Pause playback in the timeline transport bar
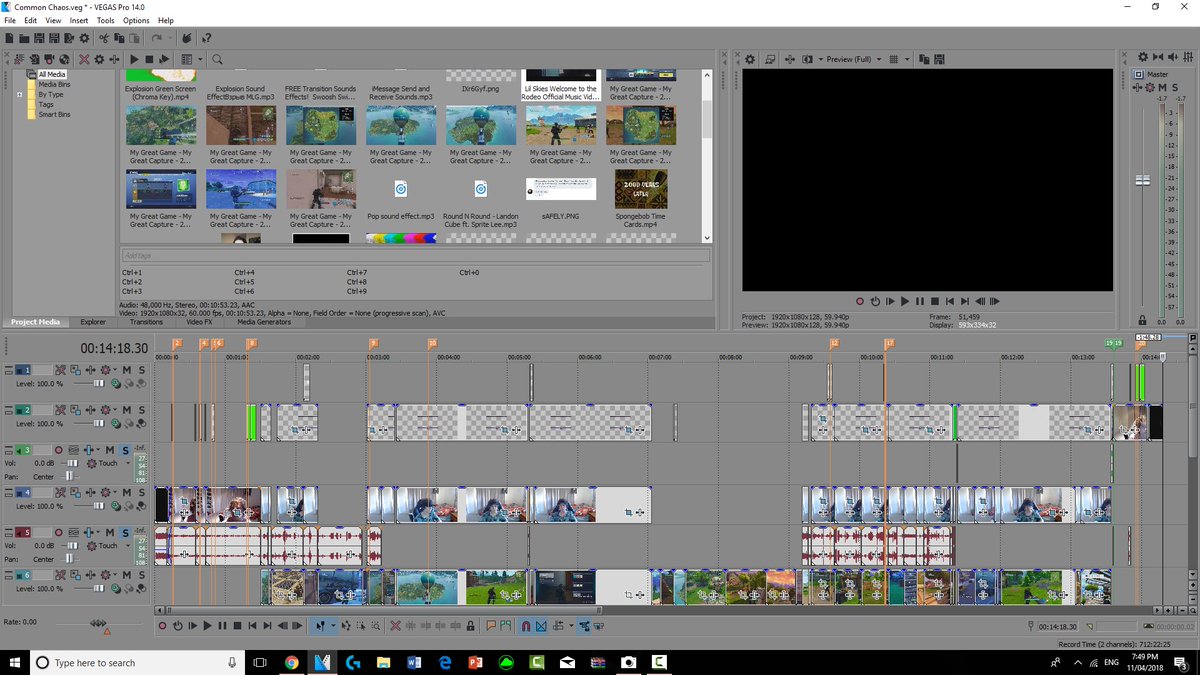 click(222, 626)
